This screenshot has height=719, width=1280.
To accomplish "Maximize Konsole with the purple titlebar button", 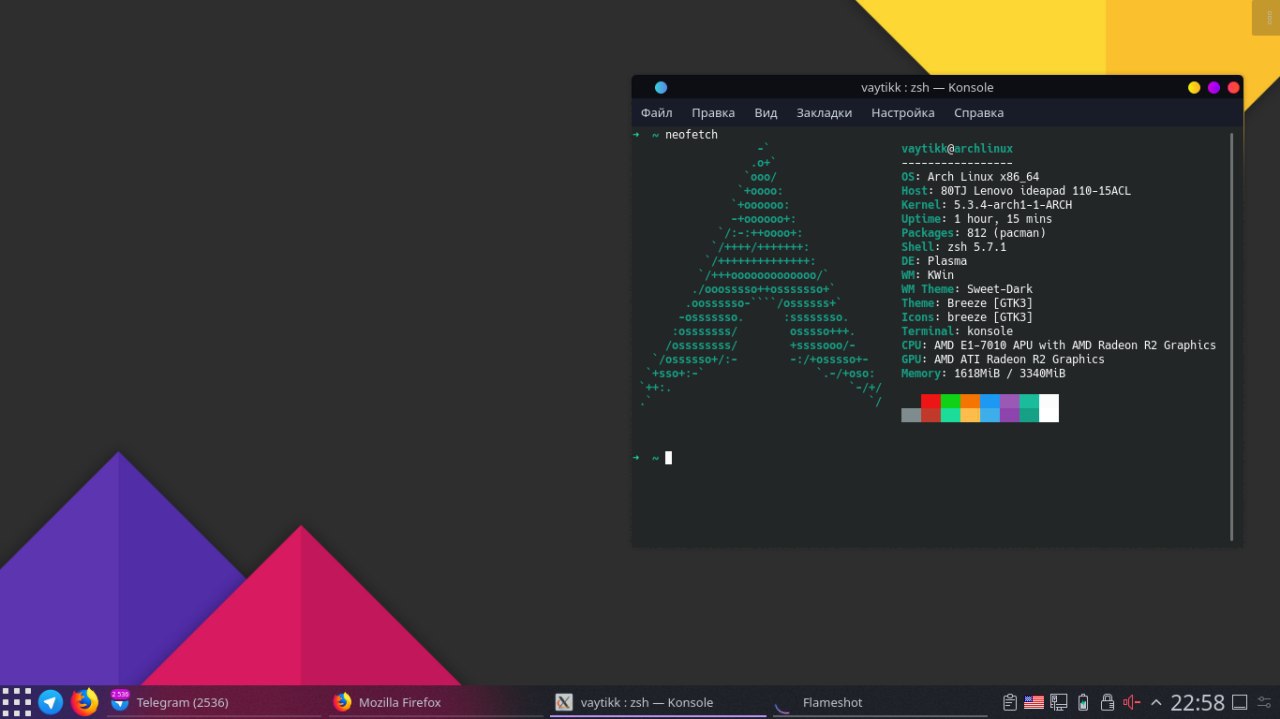I will pyautogui.click(x=1214, y=88).
